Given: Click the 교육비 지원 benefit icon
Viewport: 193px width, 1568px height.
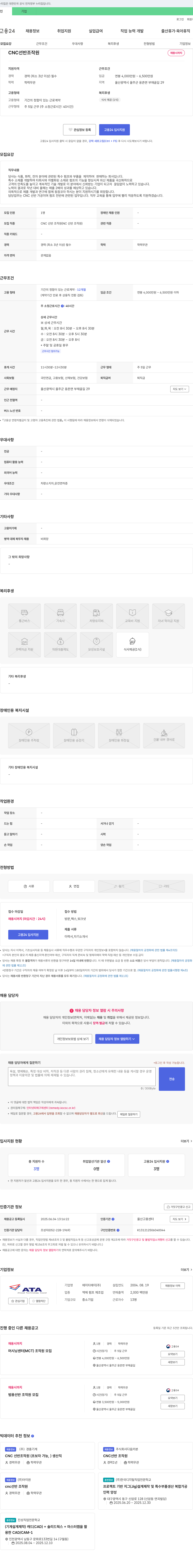Looking at the screenshot, I should coord(132,616).
